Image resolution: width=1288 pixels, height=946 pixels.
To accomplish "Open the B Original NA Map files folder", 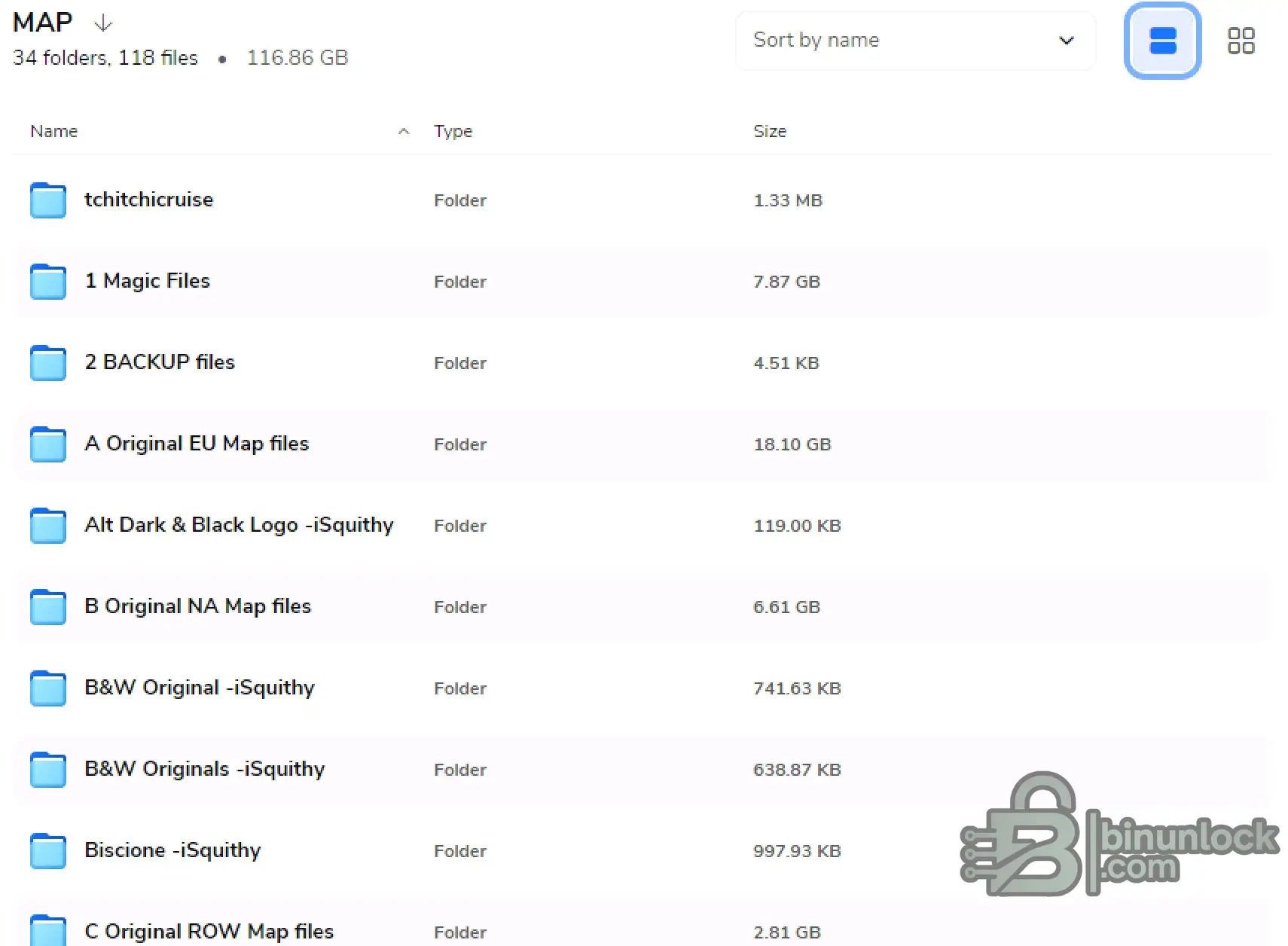I will pyautogui.click(x=197, y=607).
